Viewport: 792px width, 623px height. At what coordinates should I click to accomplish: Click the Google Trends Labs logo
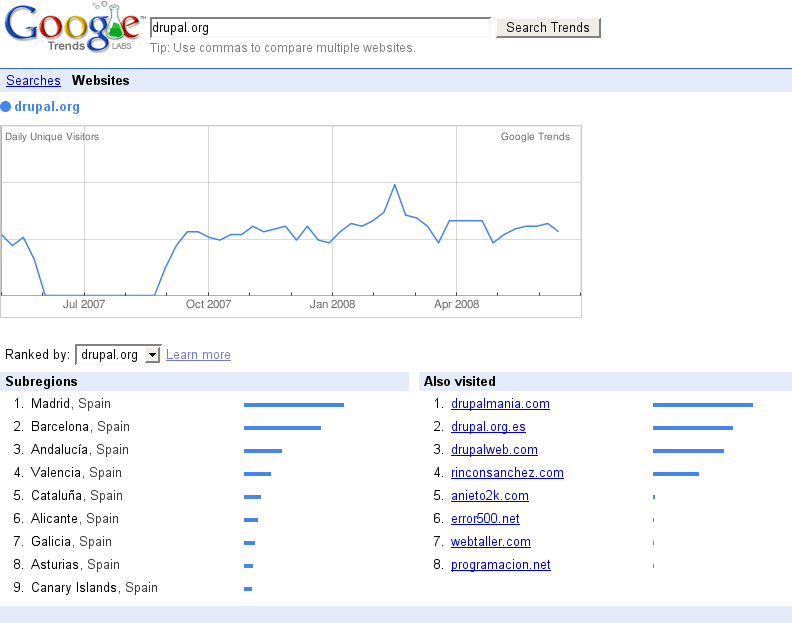point(73,27)
